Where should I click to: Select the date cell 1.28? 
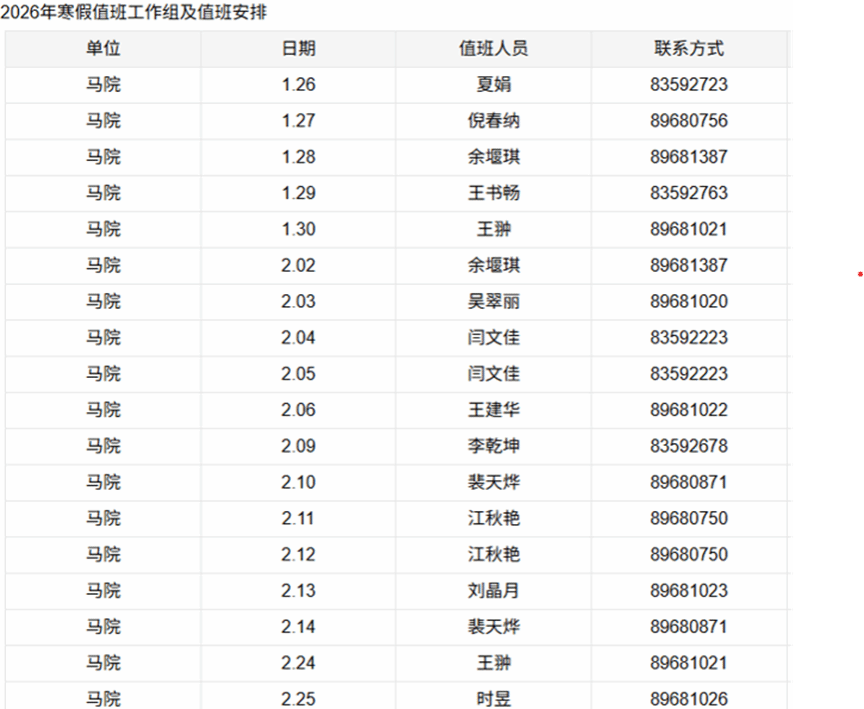pos(298,157)
